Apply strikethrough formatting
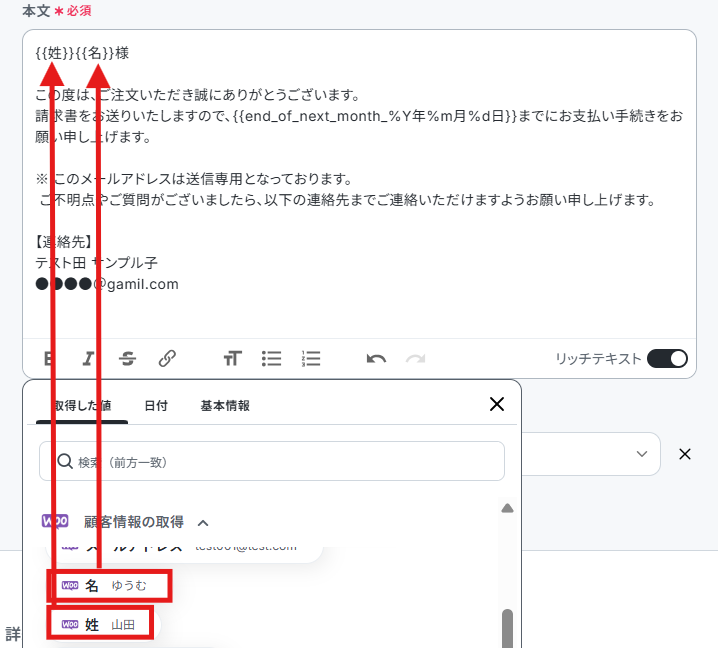The image size is (718, 648). pos(127,359)
